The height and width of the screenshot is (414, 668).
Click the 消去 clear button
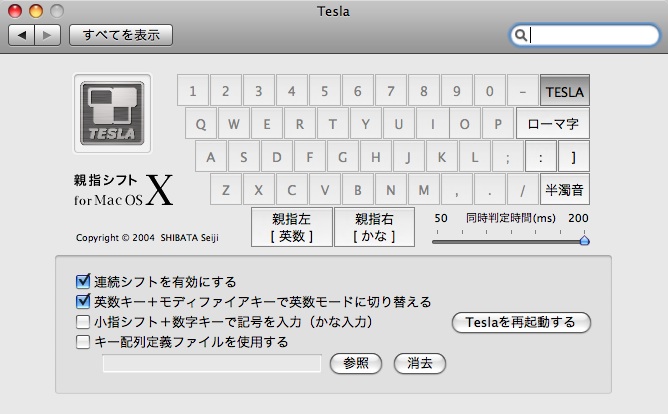420,363
